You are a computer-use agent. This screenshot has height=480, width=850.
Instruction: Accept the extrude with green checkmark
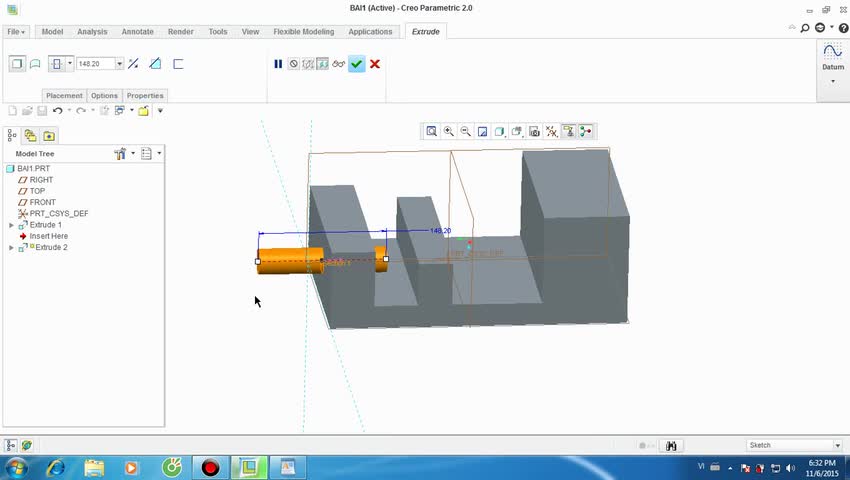[x=356, y=64]
